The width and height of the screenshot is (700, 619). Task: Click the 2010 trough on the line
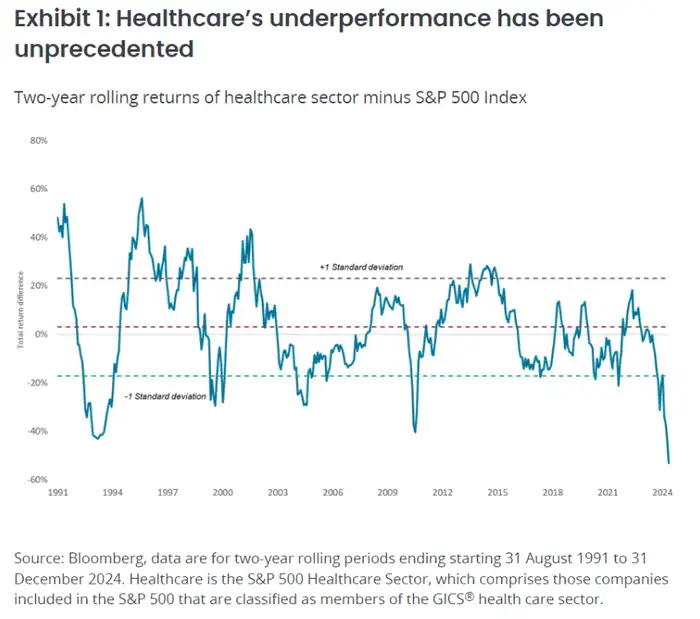[415, 432]
